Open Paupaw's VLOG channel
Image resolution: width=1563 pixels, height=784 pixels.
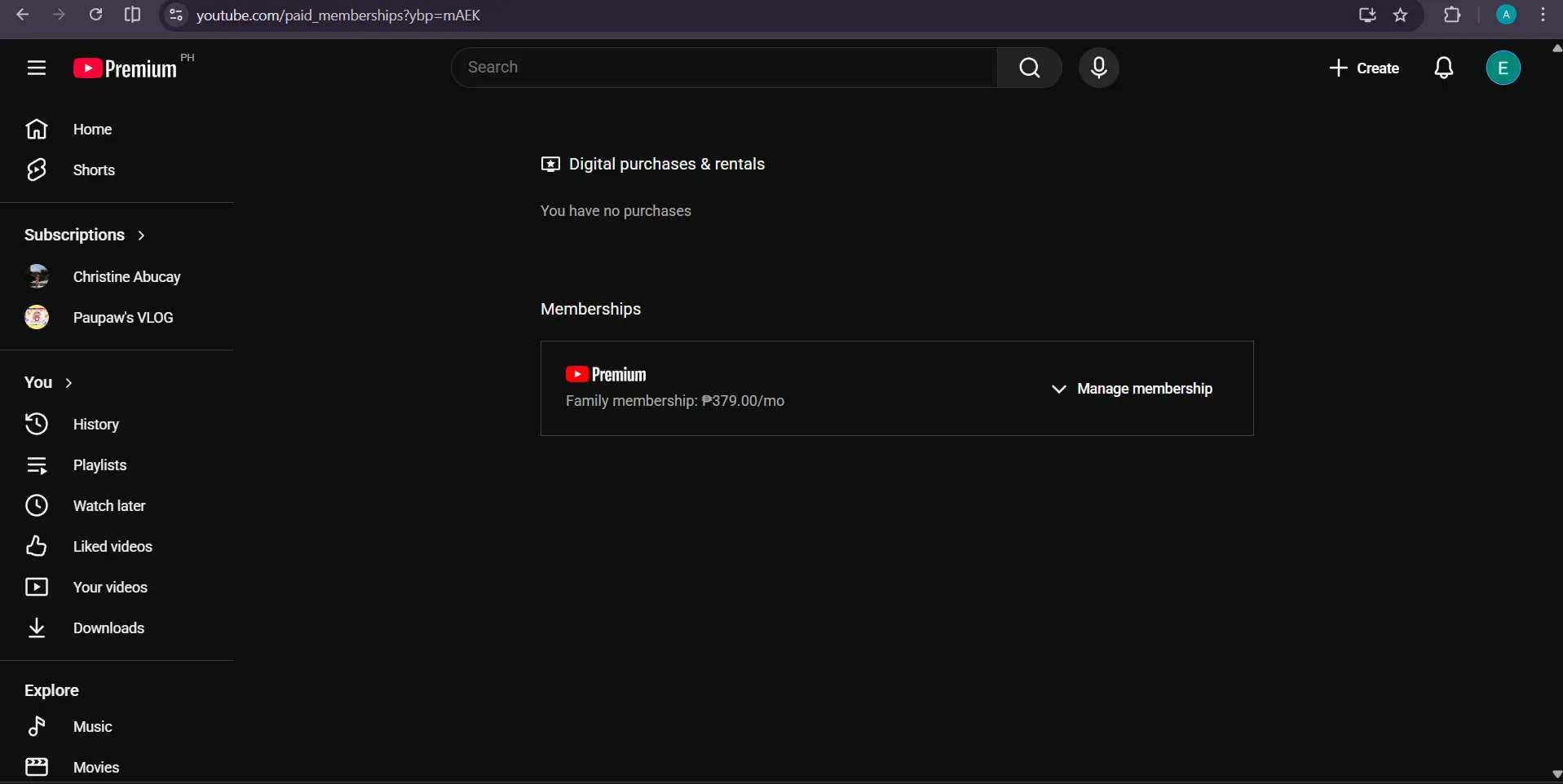coord(117,318)
